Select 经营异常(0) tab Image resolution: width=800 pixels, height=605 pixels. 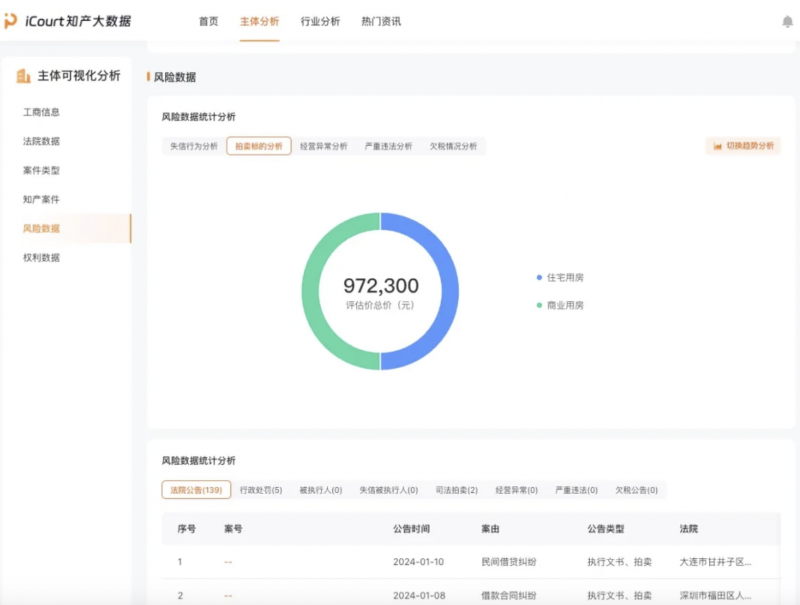coord(516,490)
